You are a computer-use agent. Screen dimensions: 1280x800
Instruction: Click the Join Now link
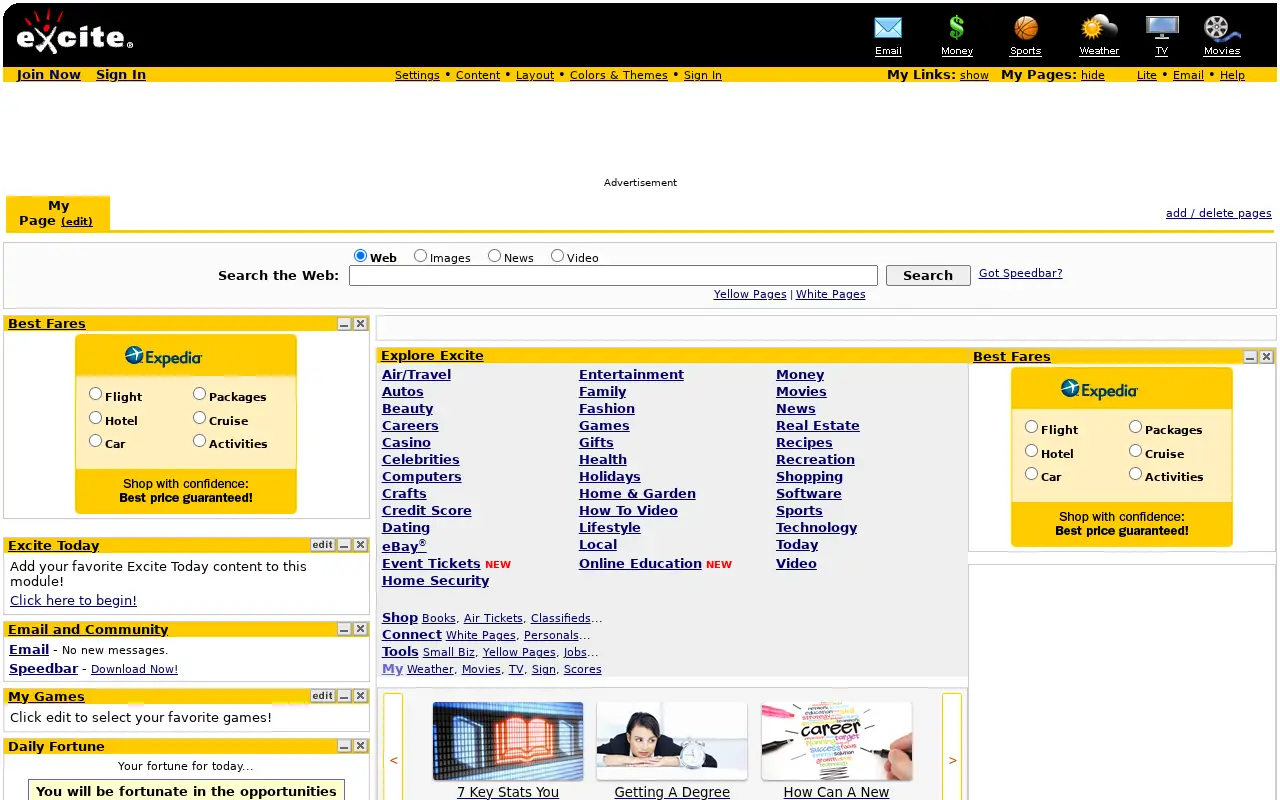click(x=49, y=75)
